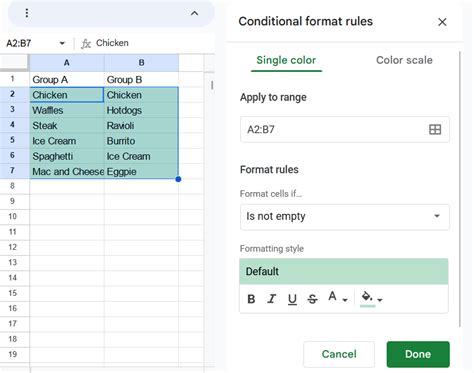
Task: Click the Done button
Action: pyautogui.click(x=418, y=354)
